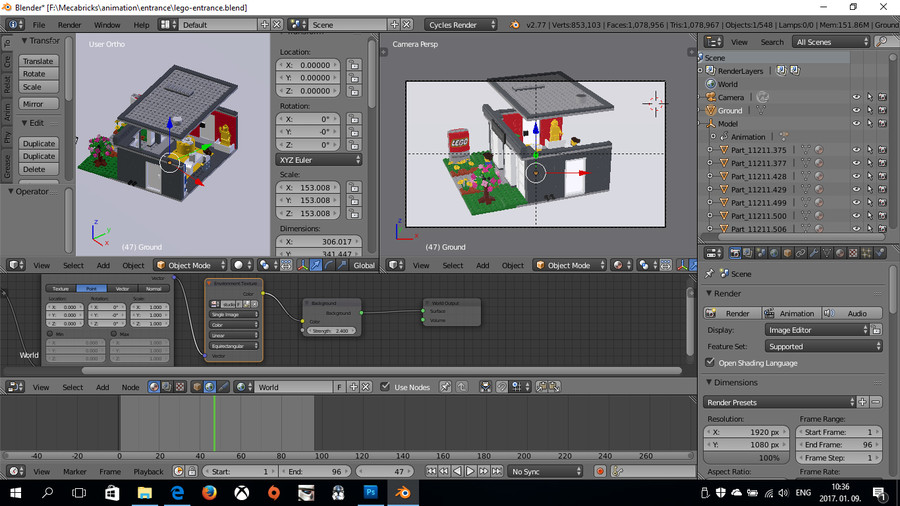Open the screen layout dropdown (Default)
The width and height of the screenshot is (900, 506).
217,25
